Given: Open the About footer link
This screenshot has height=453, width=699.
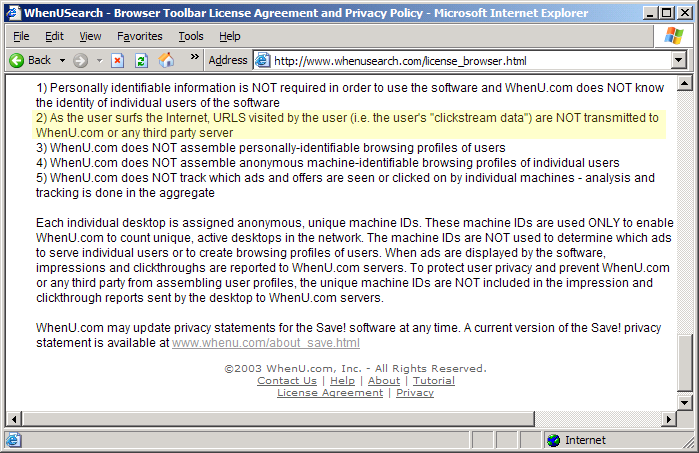Looking at the screenshot, I should pos(384,381).
